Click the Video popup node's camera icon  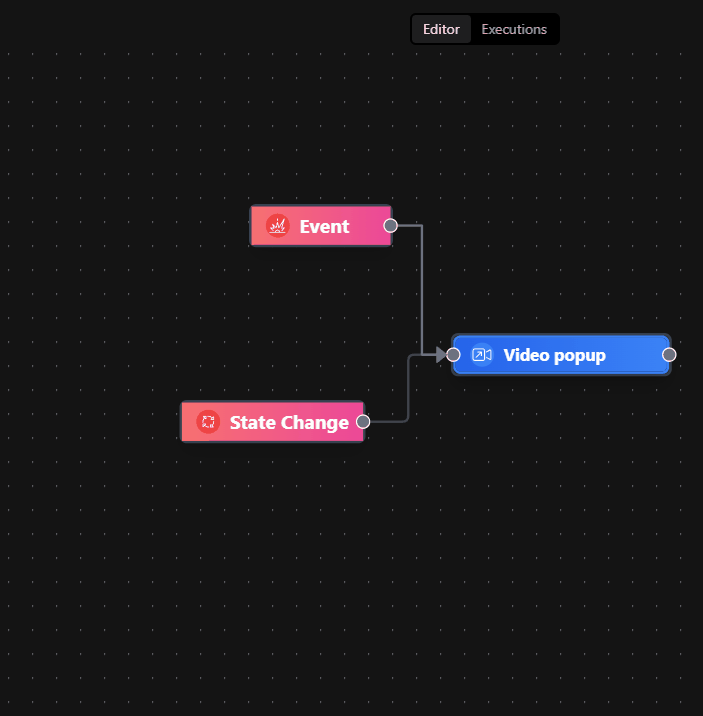[481, 355]
